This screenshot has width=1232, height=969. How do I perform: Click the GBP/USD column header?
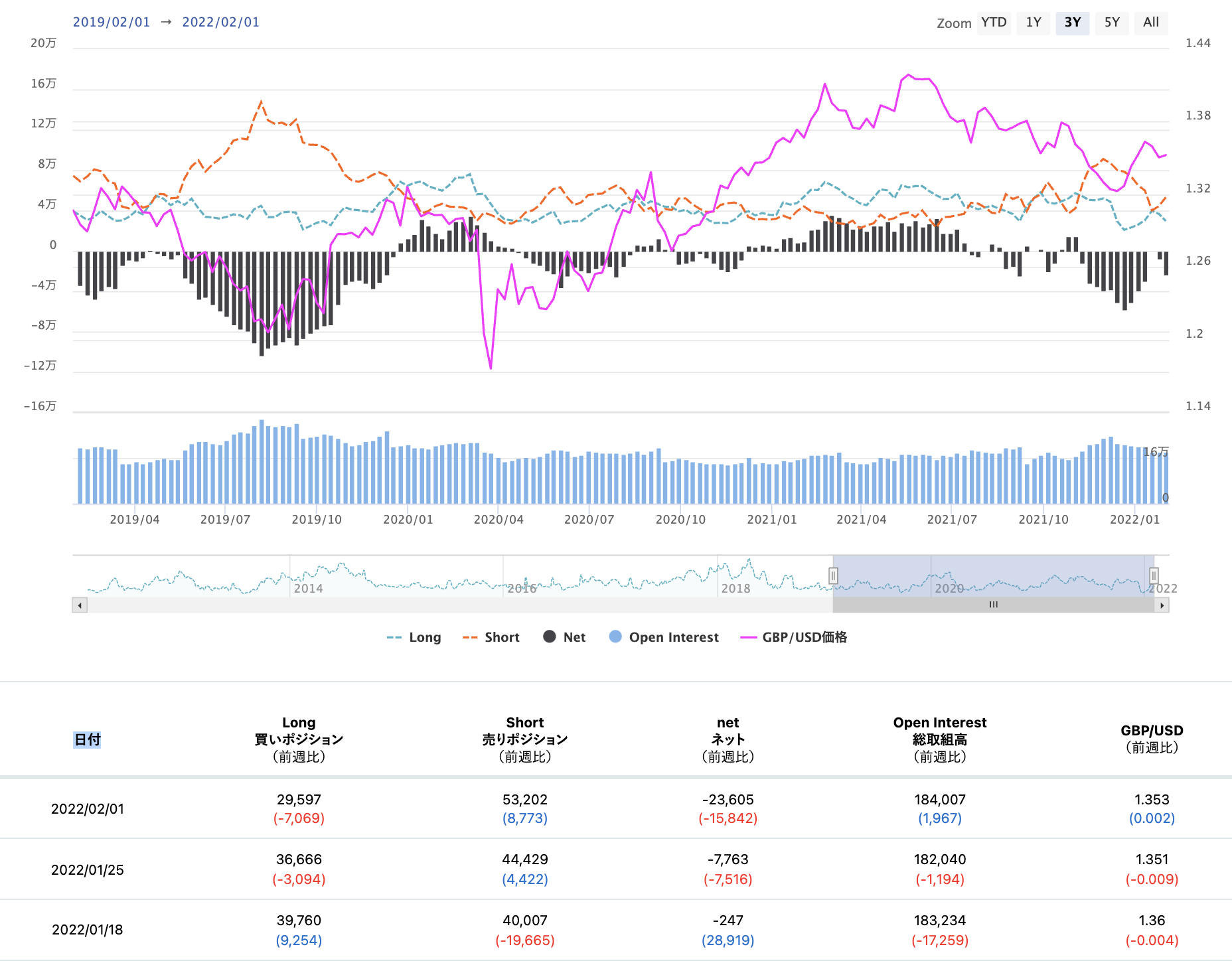(x=1152, y=739)
